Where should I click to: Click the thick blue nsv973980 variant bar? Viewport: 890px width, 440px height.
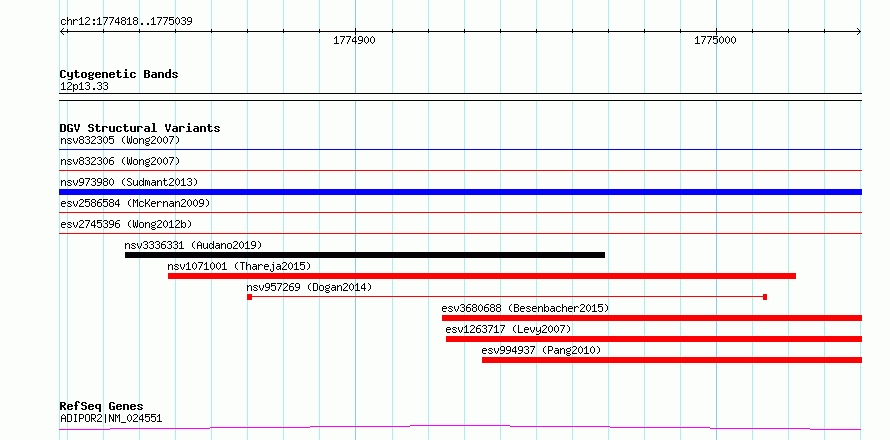coord(461,192)
